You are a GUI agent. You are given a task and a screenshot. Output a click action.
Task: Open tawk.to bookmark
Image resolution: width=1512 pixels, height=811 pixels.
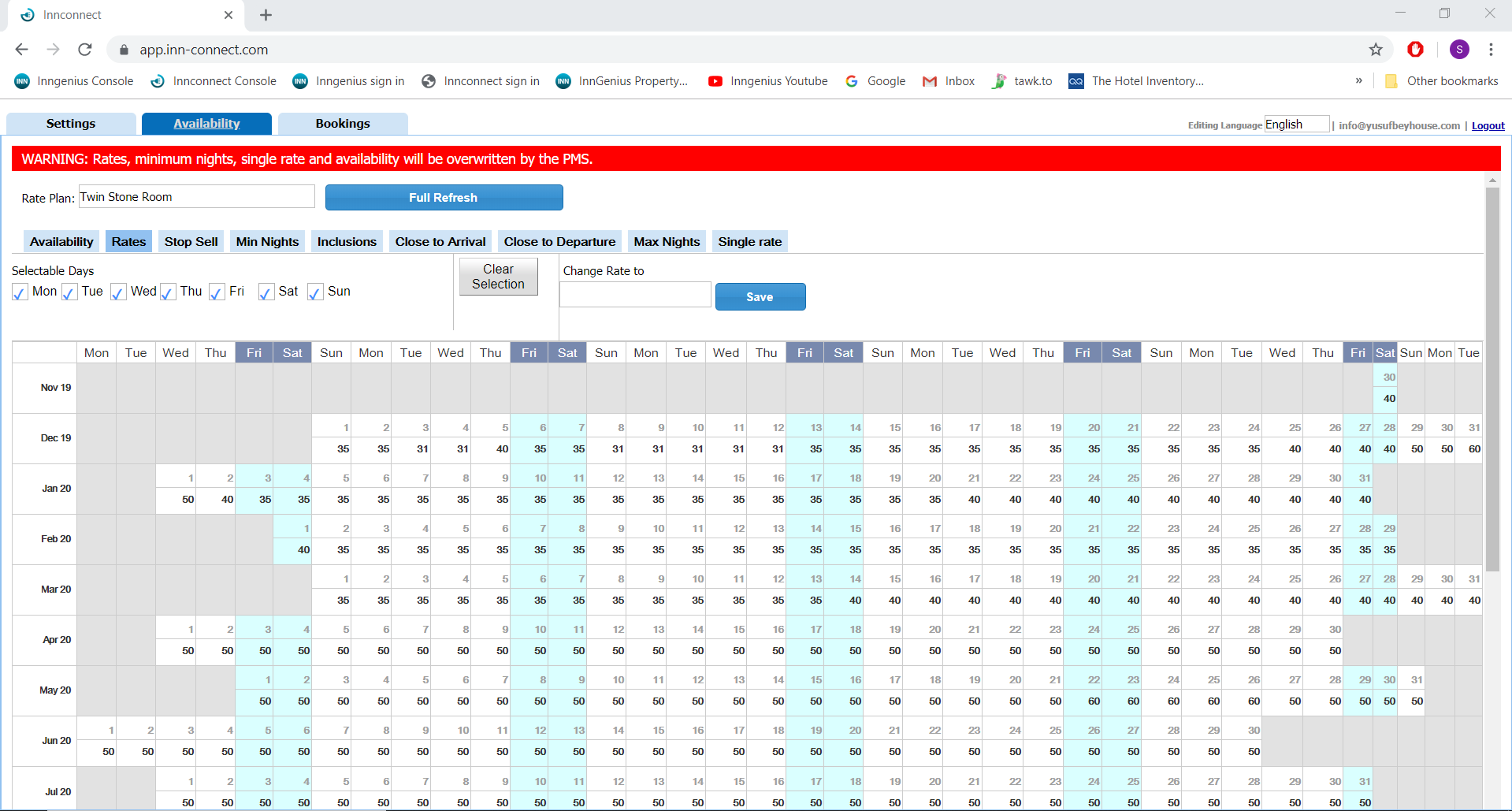[x=1022, y=81]
